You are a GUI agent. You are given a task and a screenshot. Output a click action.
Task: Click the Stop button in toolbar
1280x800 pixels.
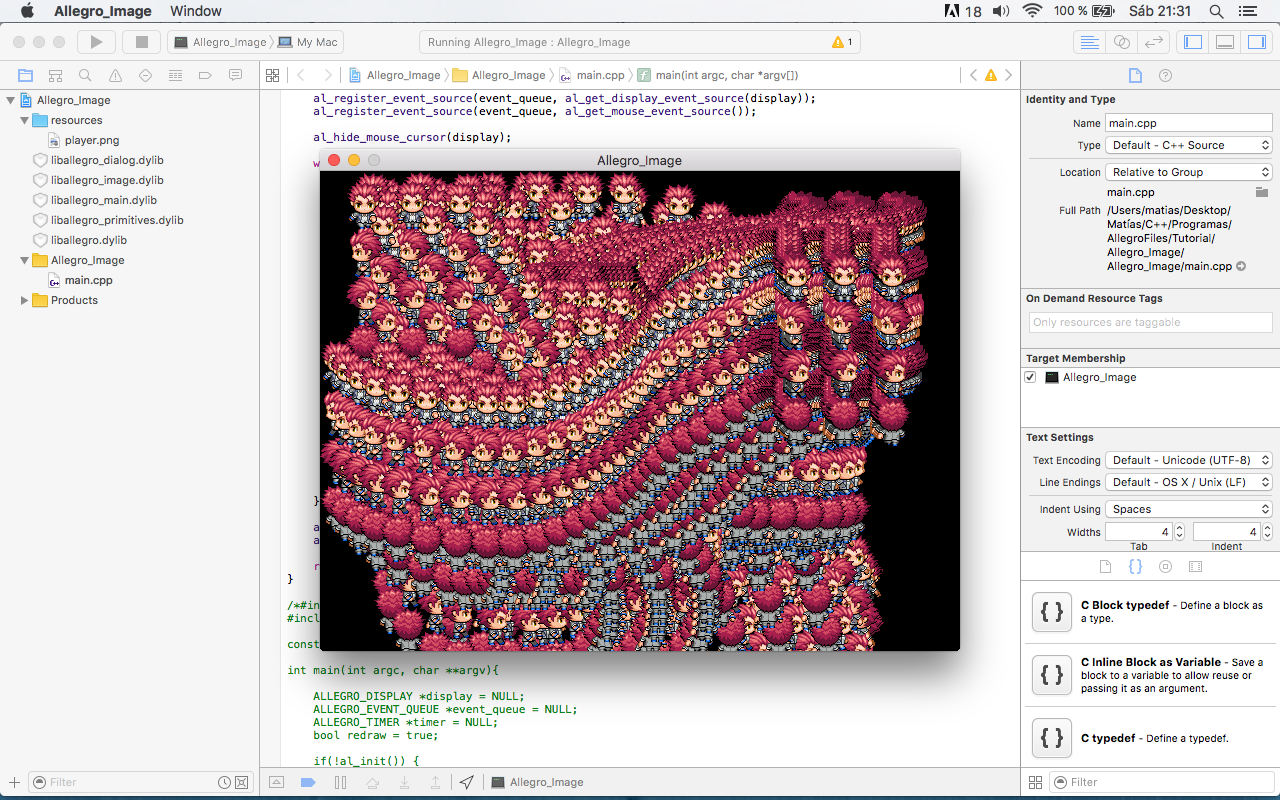tap(142, 42)
